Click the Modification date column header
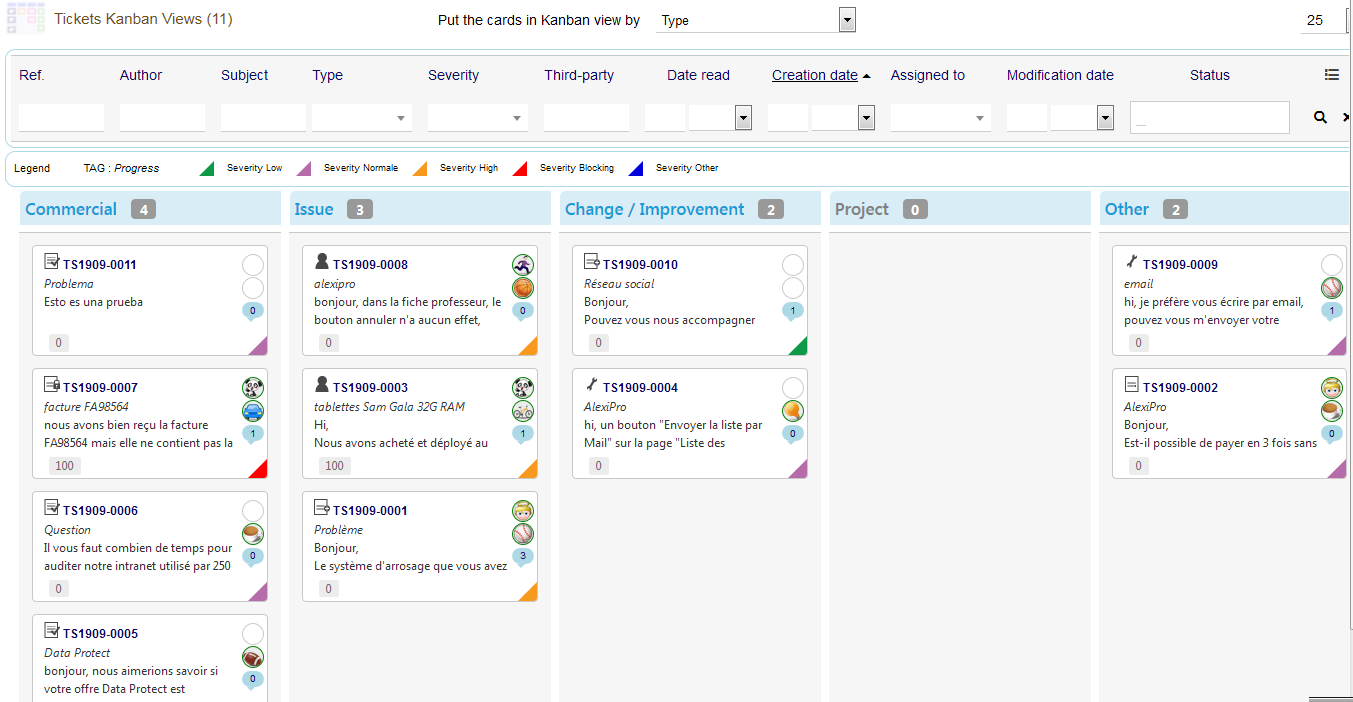1353x702 pixels. (x=1060, y=75)
